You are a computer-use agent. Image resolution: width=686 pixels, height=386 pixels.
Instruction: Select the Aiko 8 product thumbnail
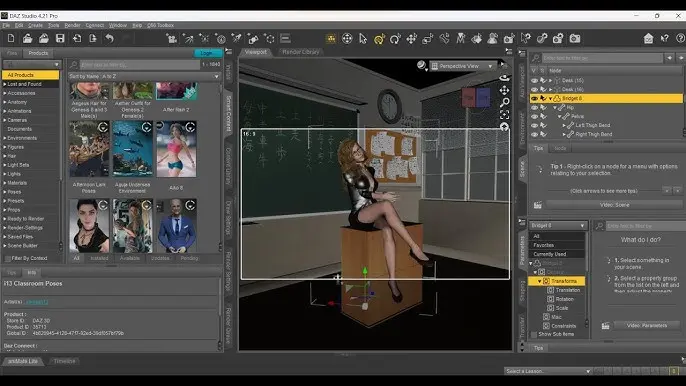coord(176,149)
